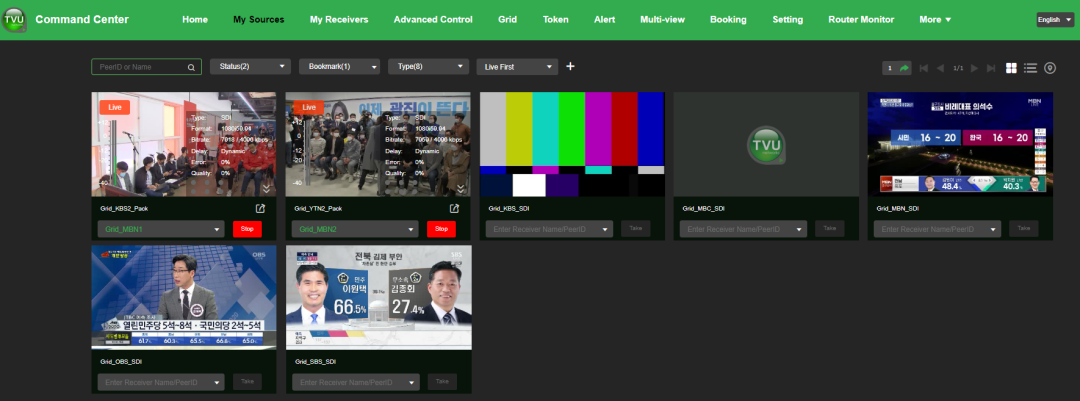This screenshot has height=401, width=1080.
Task: Click Take button for Grid_SBS_SDI
Action: pyautogui.click(x=442, y=382)
